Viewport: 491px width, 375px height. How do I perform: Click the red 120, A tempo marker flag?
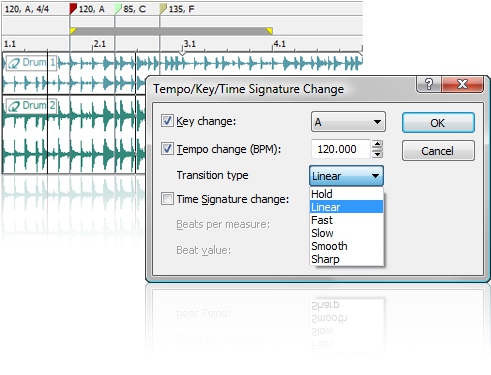[x=73, y=9]
